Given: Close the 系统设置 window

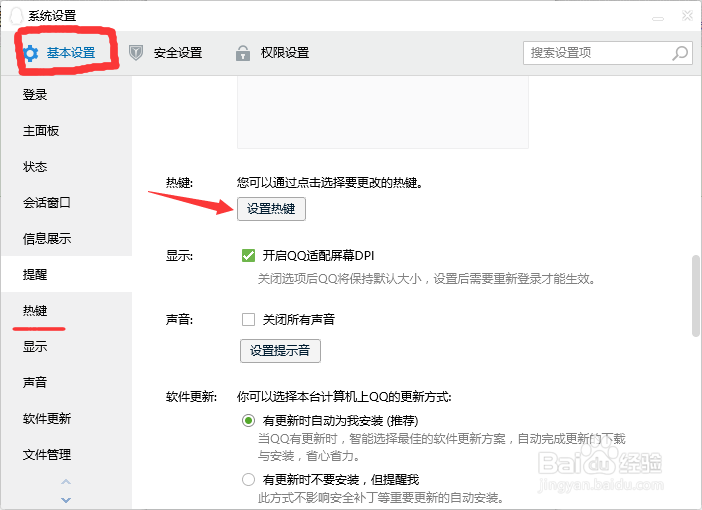Looking at the screenshot, I should [687, 16].
